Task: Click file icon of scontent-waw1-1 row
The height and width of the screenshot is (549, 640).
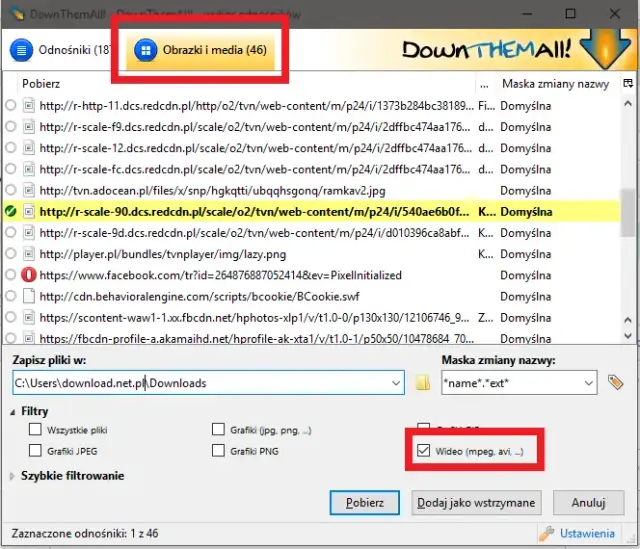Action: tap(29, 317)
